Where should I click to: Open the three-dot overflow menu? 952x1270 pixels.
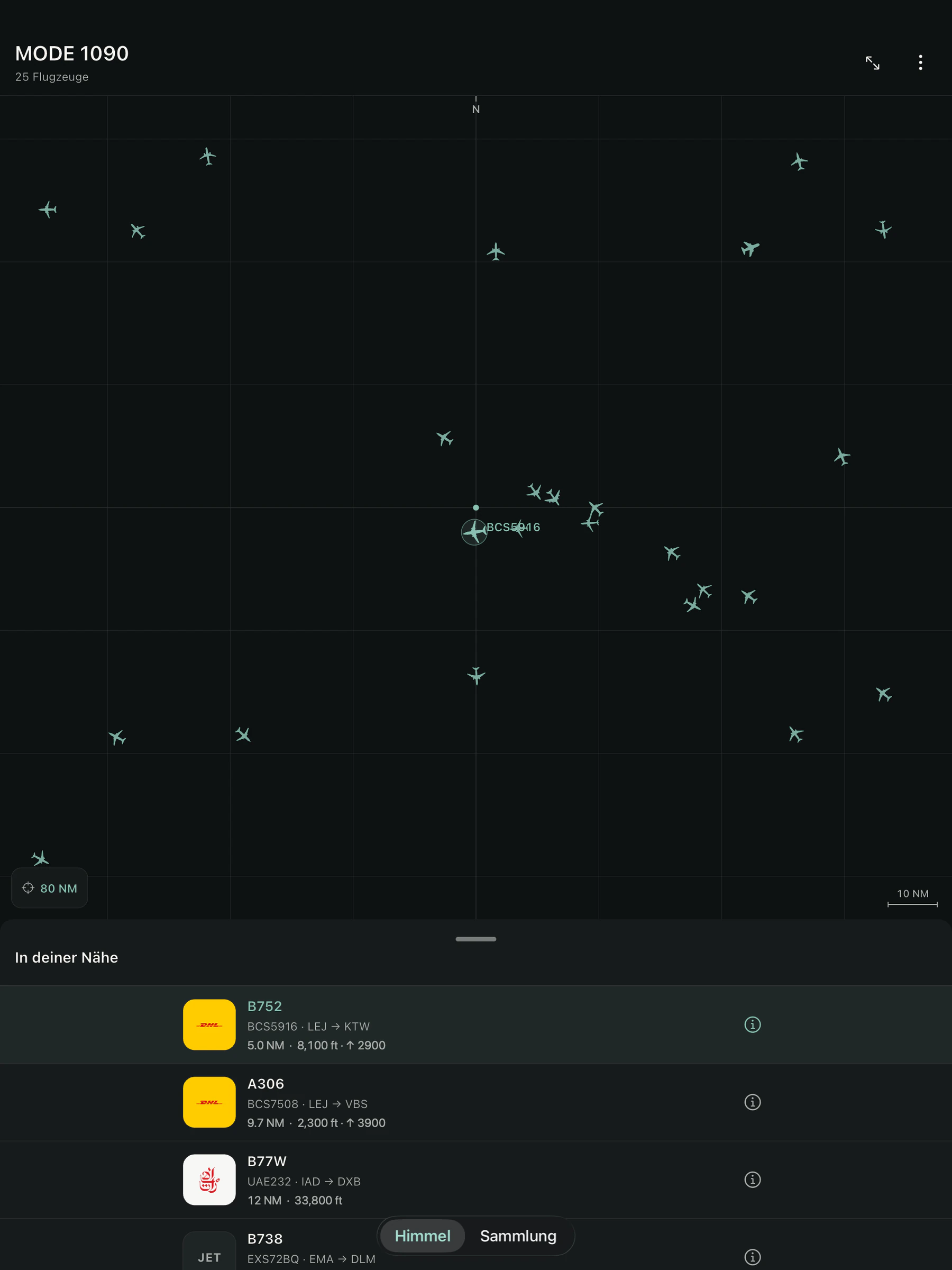pos(920,62)
